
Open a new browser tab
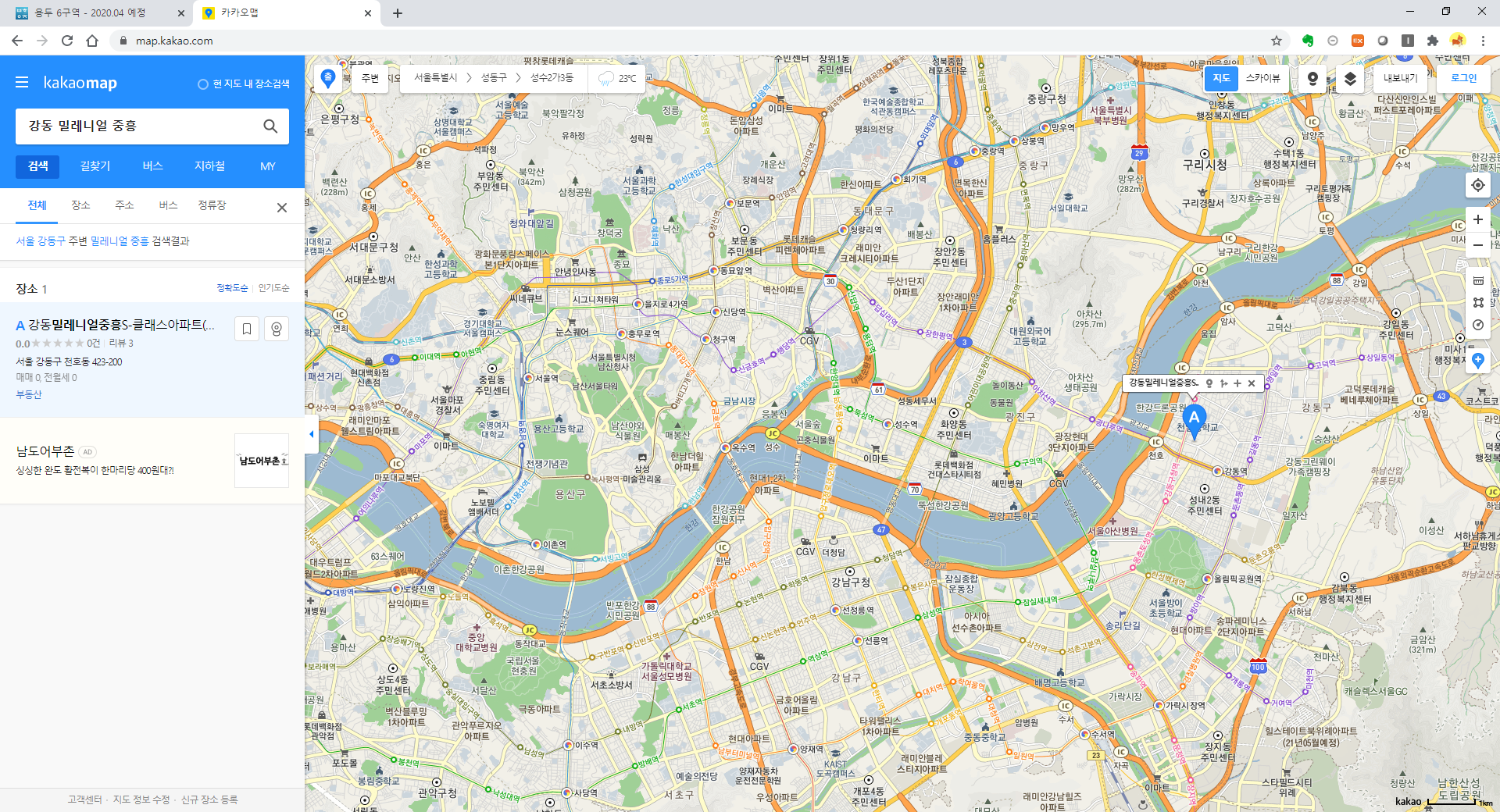397,13
